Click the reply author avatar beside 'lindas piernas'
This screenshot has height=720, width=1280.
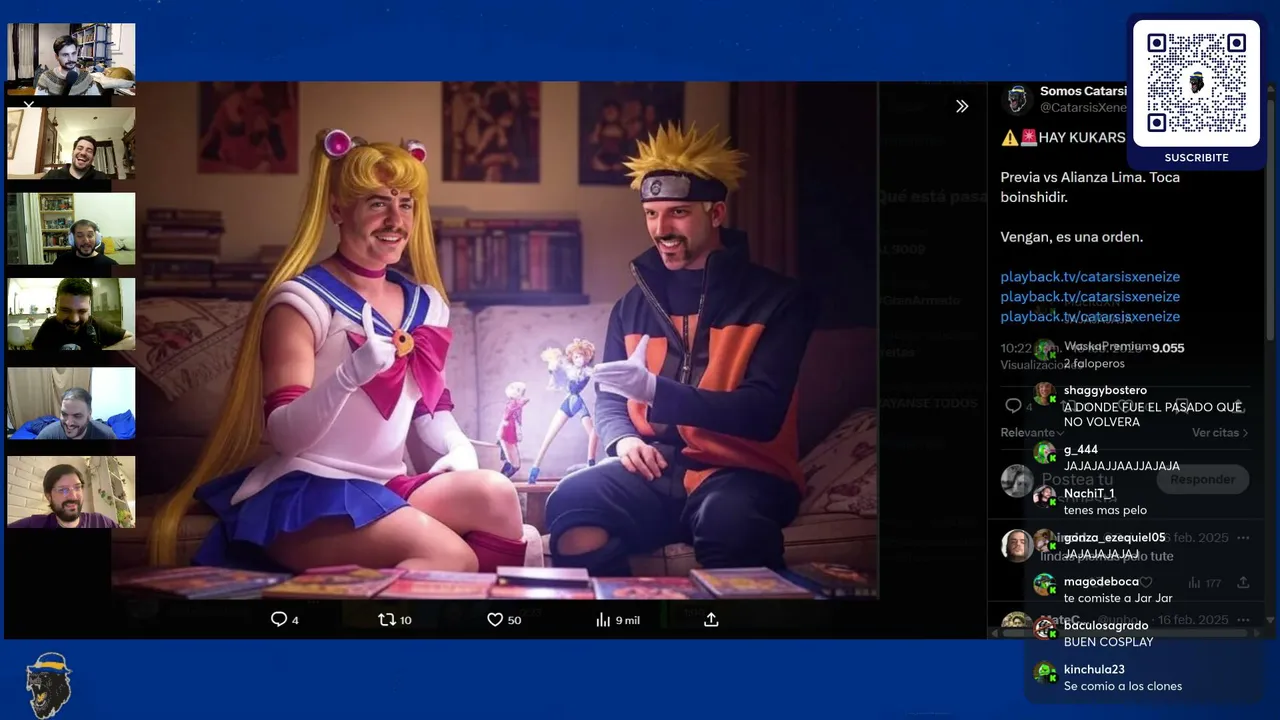(x=1017, y=545)
